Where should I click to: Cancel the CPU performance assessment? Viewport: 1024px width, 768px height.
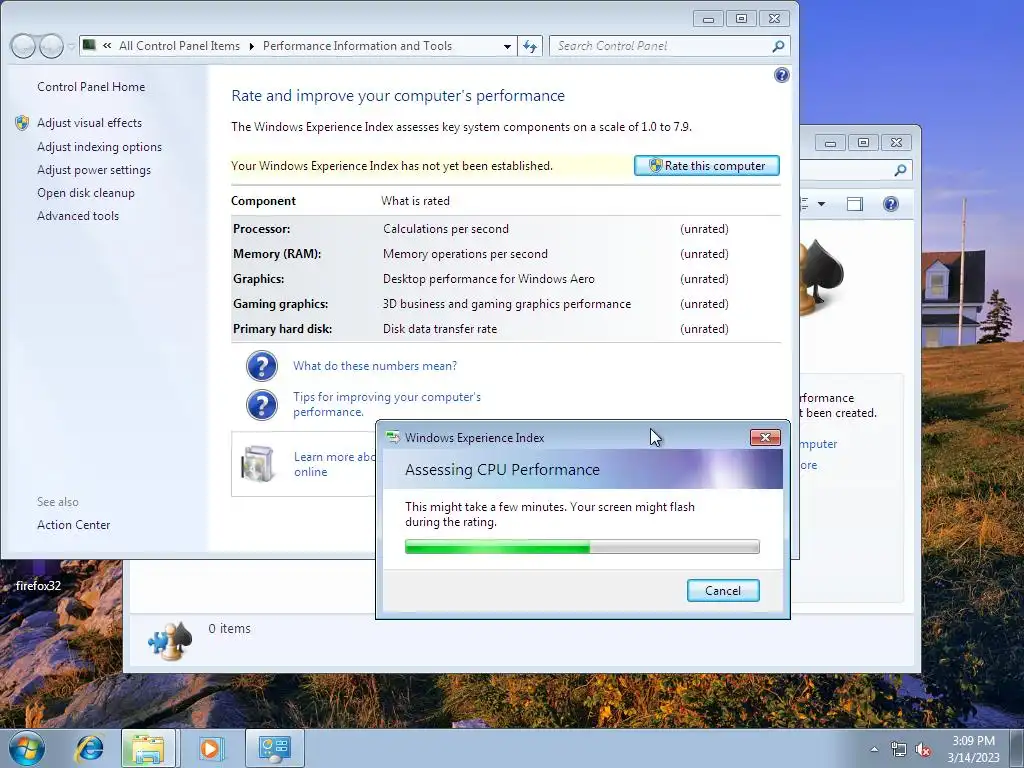pos(723,590)
